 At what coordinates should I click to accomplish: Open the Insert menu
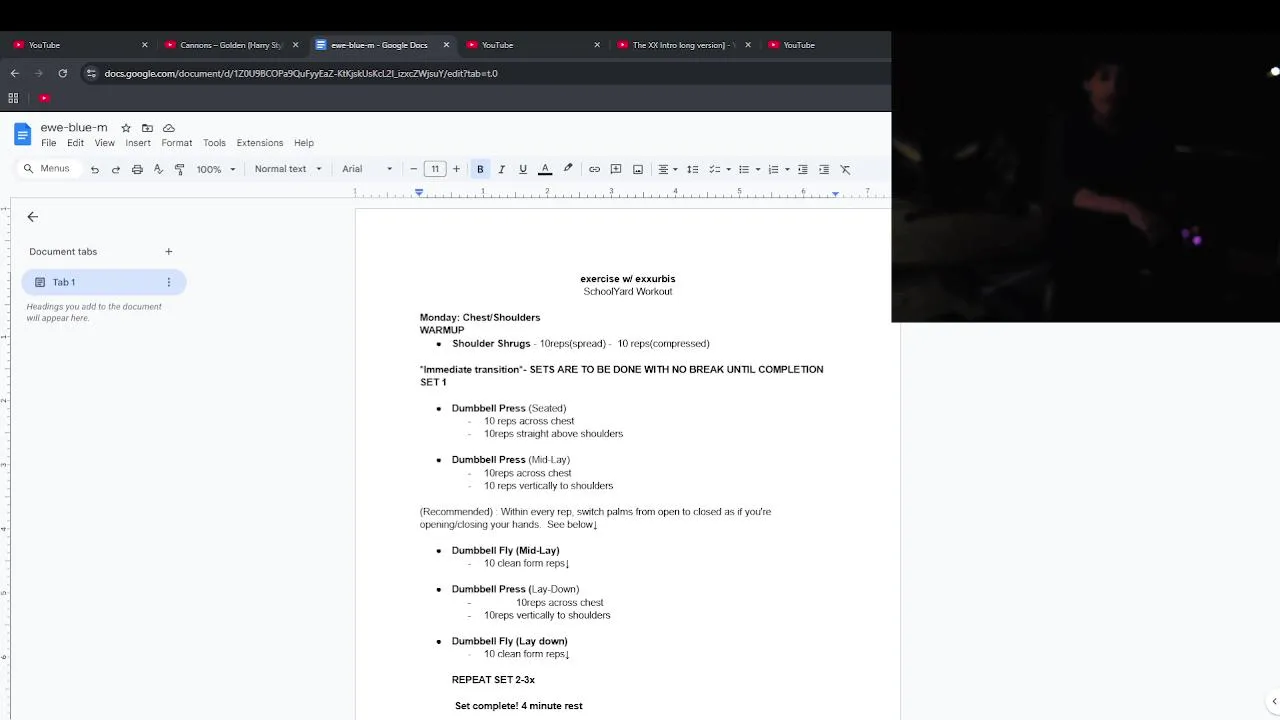point(138,143)
